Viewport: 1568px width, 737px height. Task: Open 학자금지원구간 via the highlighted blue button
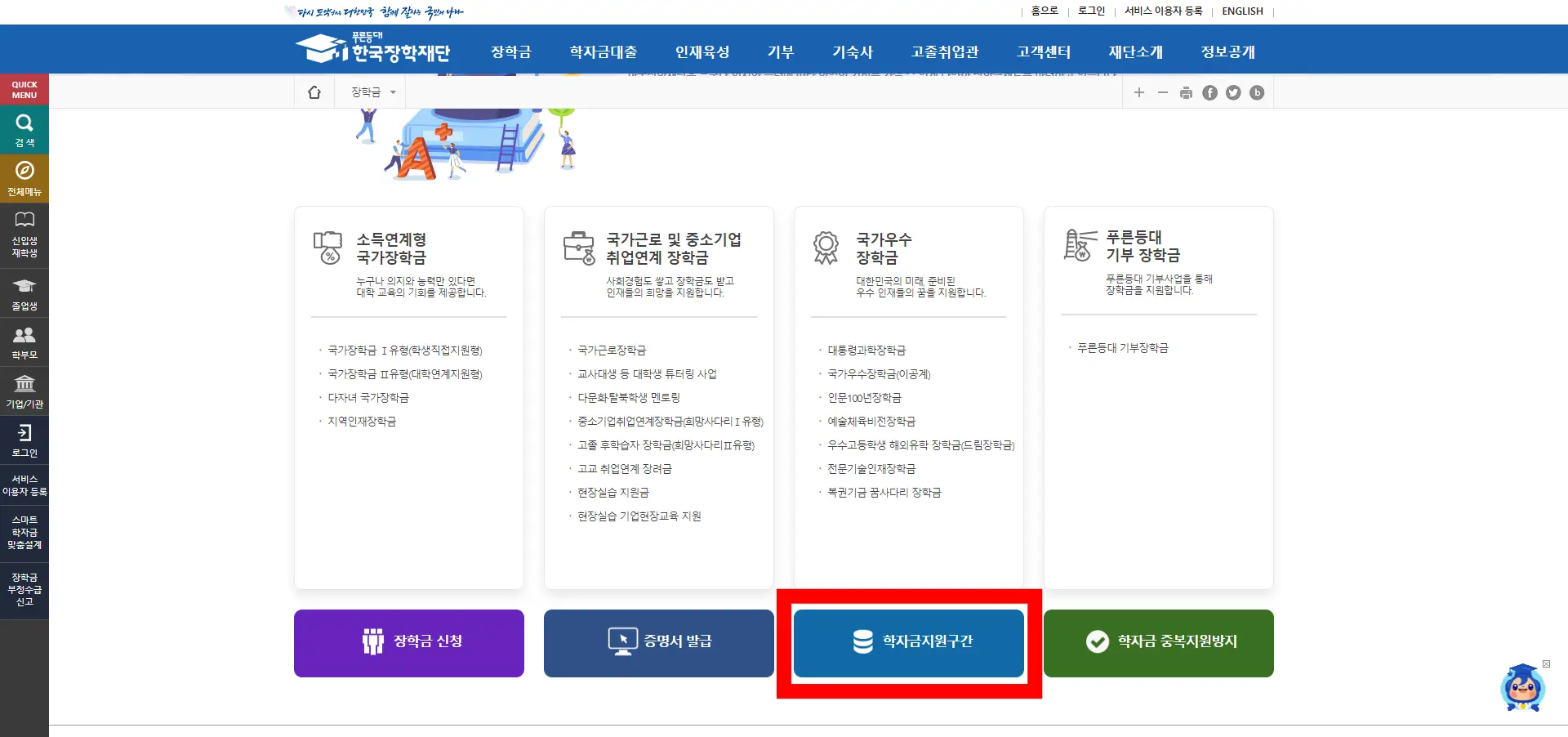coord(908,643)
